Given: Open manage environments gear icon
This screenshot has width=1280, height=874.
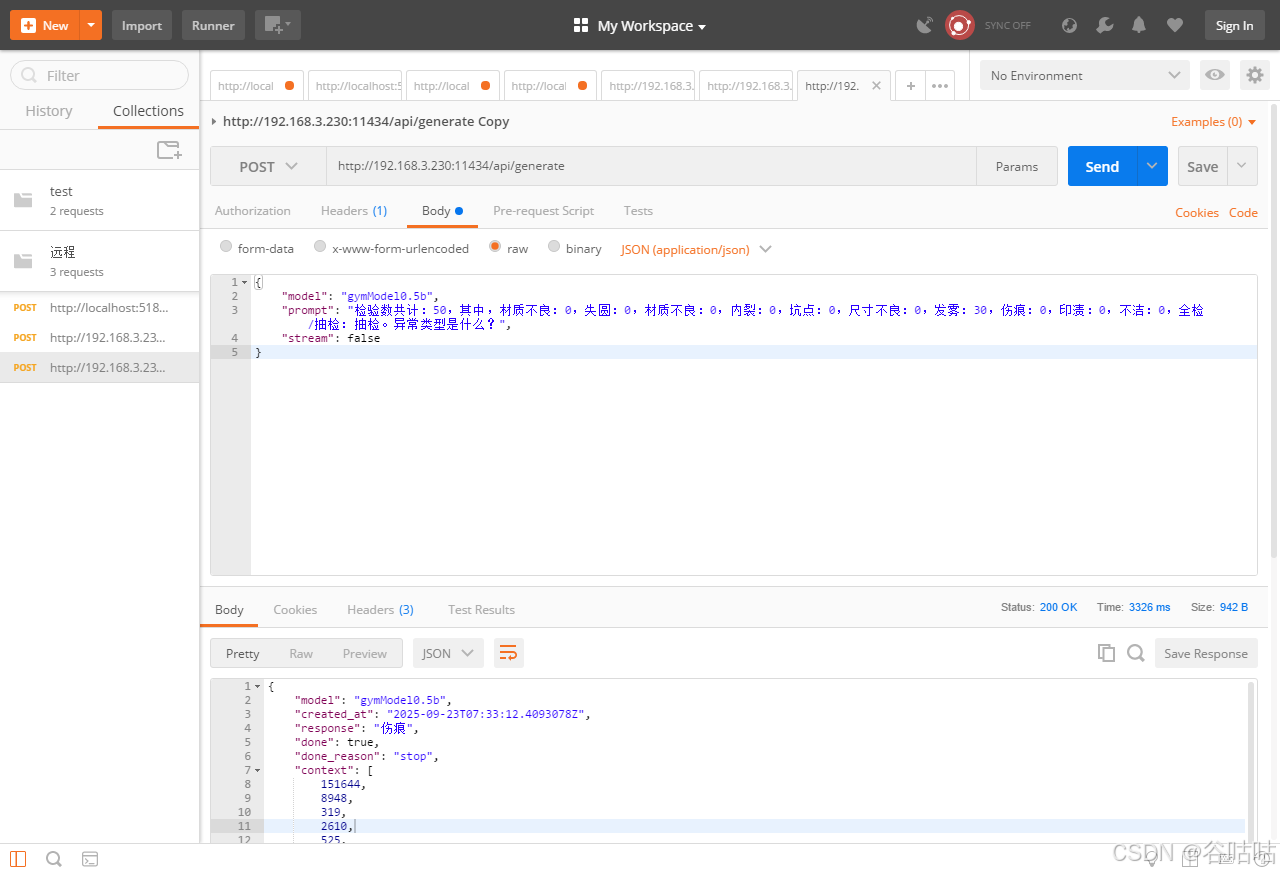Looking at the screenshot, I should coord(1255,75).
